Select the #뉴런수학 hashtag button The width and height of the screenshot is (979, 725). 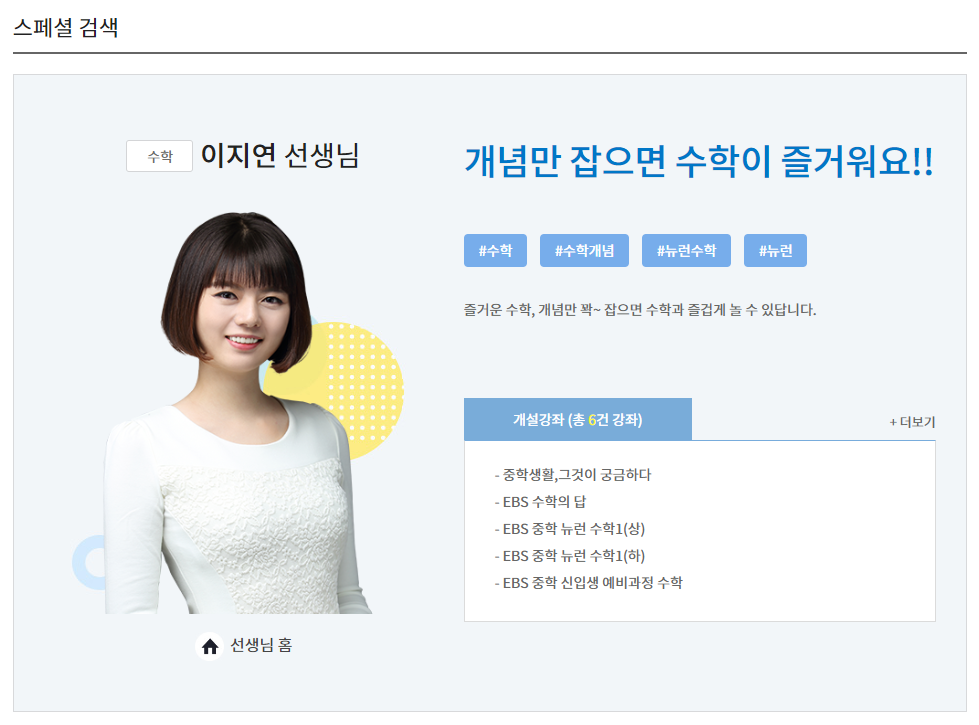(687, 250)
